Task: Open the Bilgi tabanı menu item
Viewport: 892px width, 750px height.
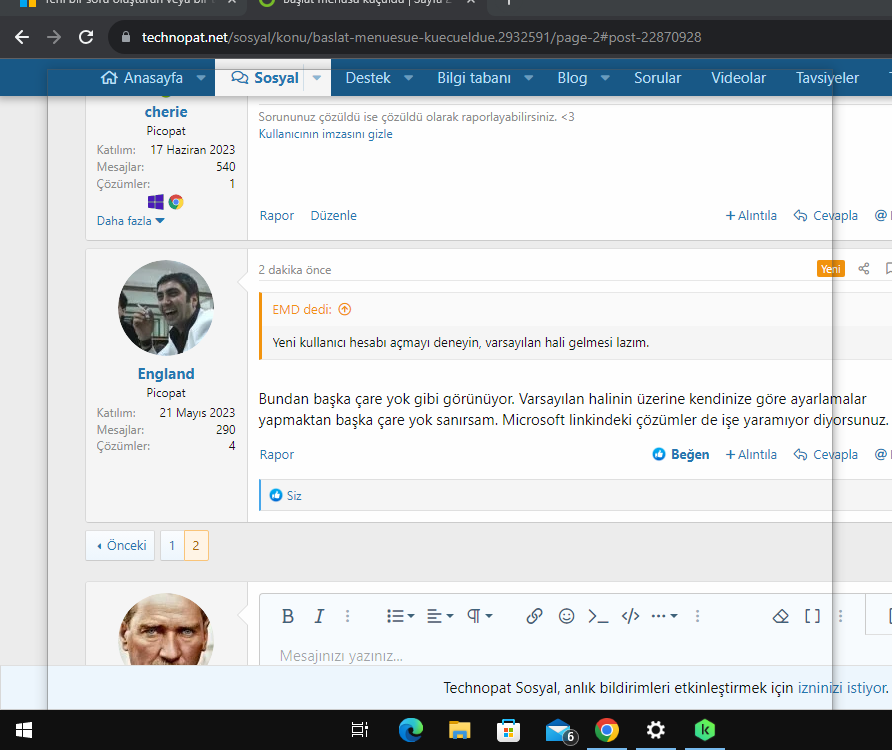Action: pyautogui.click(x=474, y=78)
